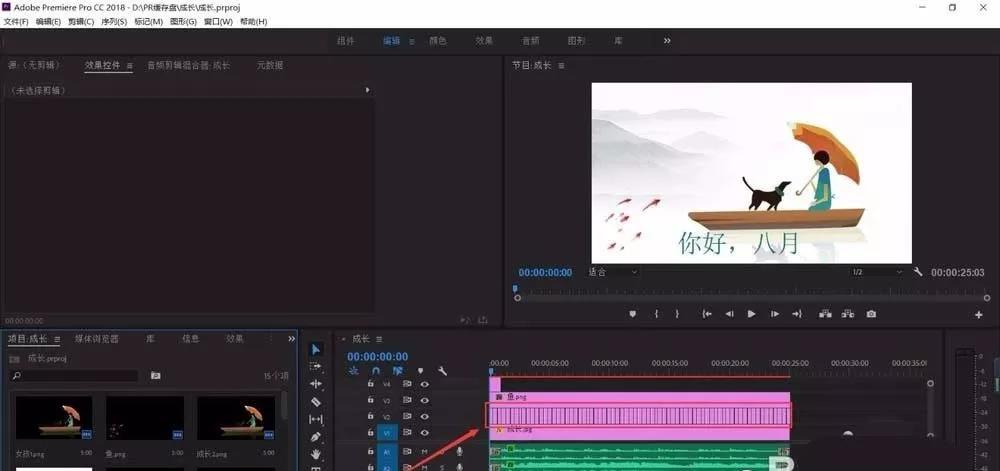Click Project panel search field
This screenshot has width=1000, height=471.
(x=74, y=376)
